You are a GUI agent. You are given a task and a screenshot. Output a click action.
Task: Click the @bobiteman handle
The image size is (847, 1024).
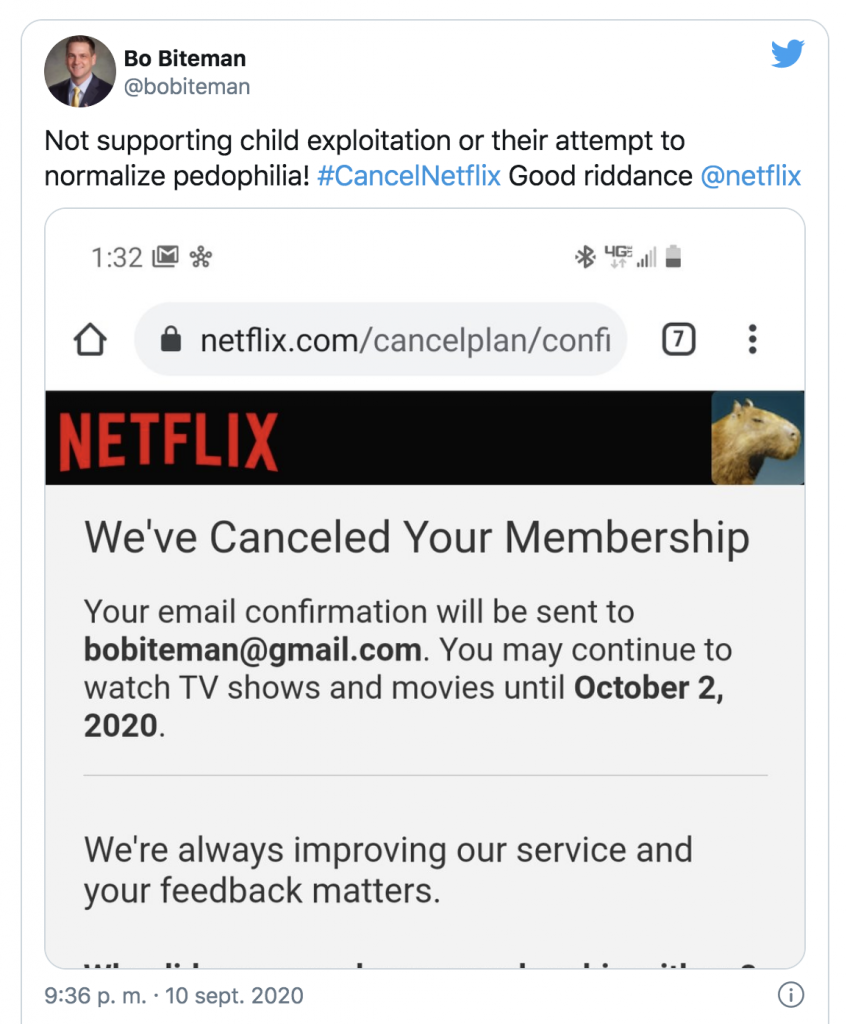(x=186, y=87)
